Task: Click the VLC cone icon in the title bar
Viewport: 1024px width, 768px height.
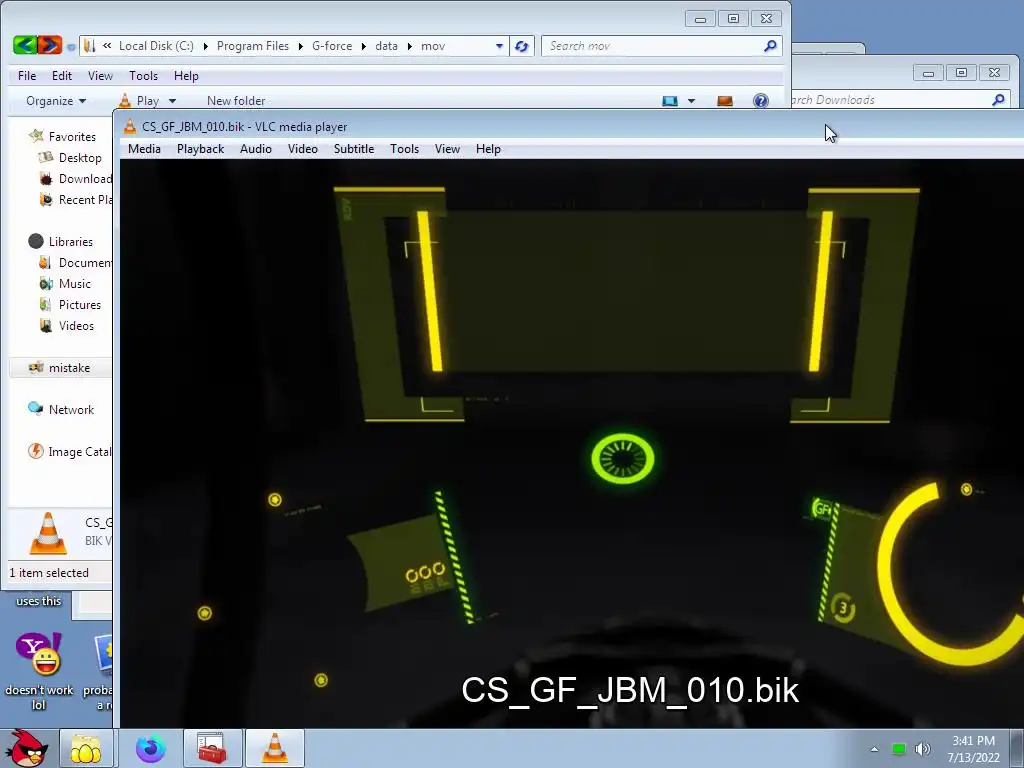Action: pos(130,127)
